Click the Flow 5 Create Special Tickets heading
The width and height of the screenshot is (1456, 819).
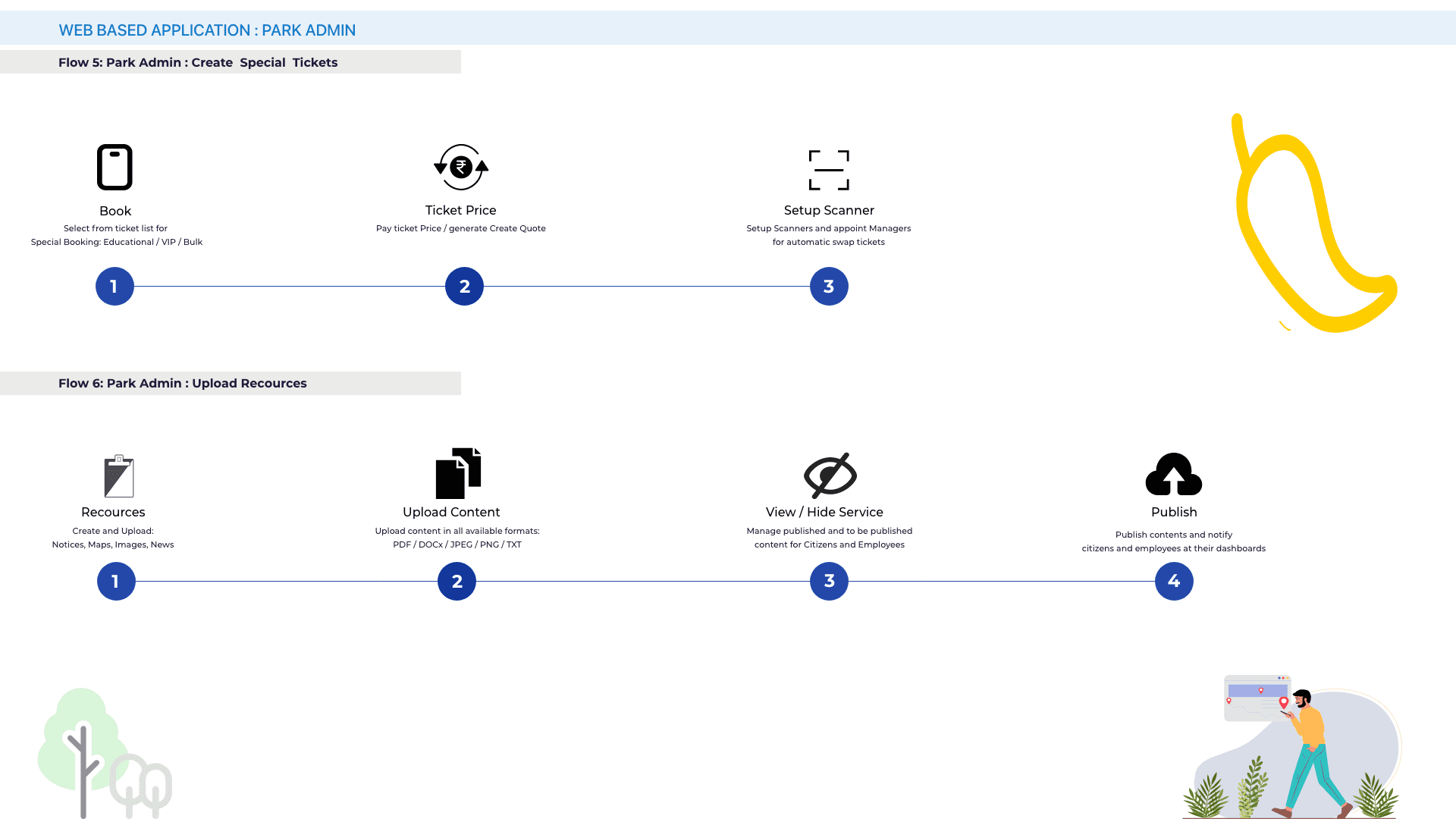pos(198,62)
